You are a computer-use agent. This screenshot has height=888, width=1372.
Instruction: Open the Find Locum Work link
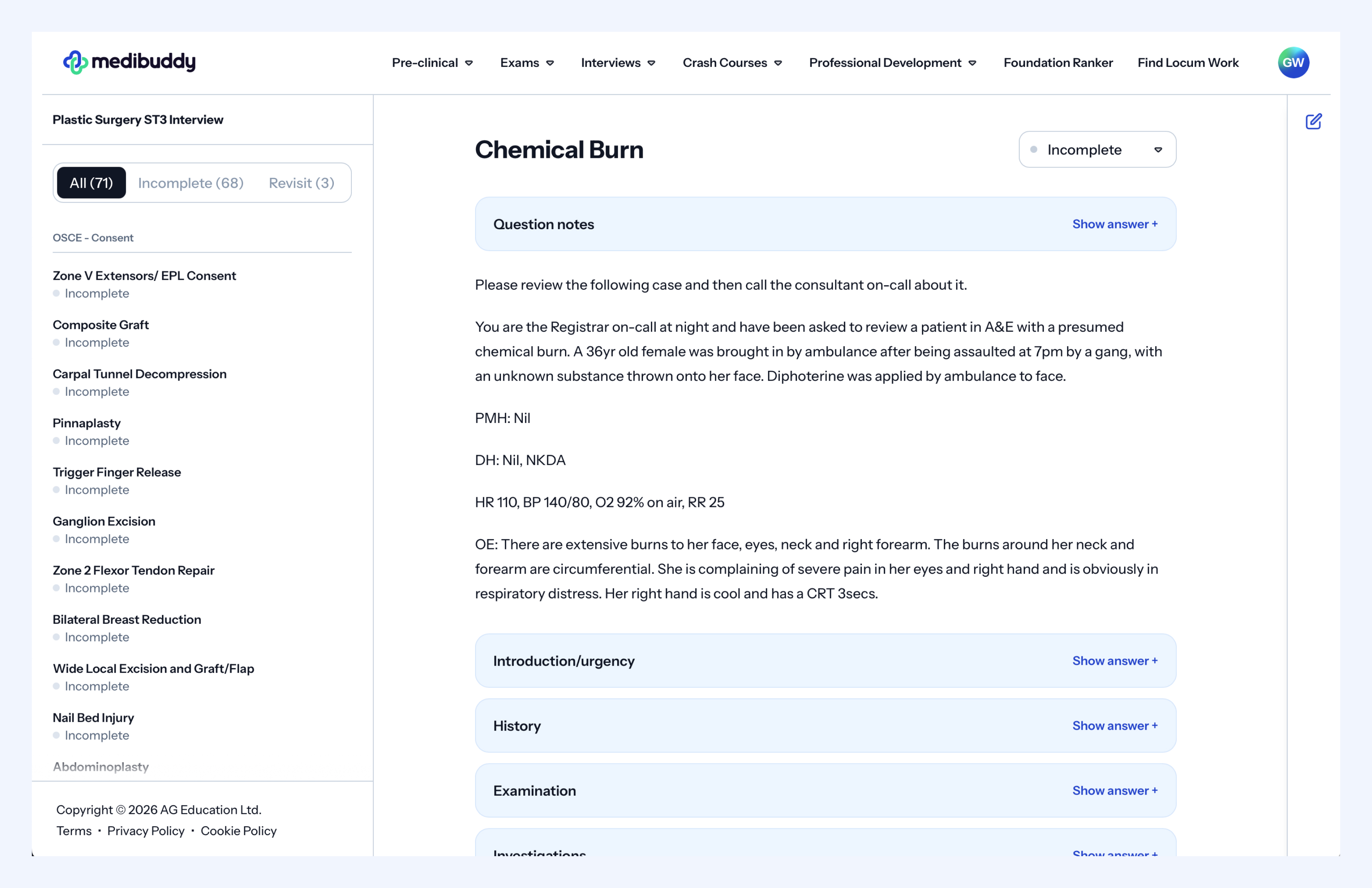[1187, 63]
